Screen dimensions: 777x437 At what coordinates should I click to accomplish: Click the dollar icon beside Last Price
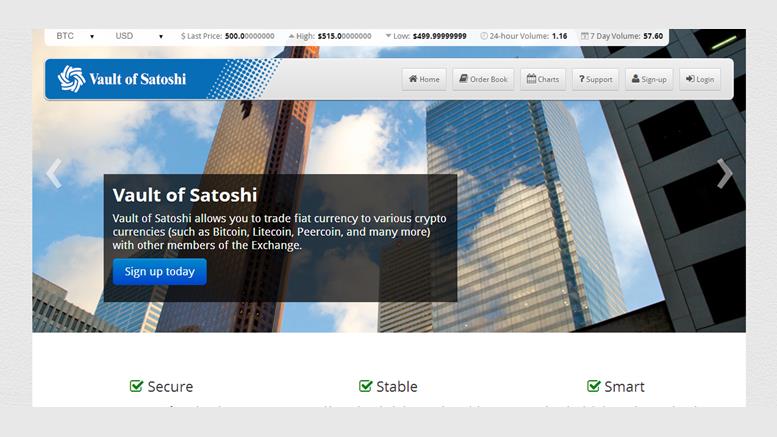pyautogui.click(x=183, y=36)
